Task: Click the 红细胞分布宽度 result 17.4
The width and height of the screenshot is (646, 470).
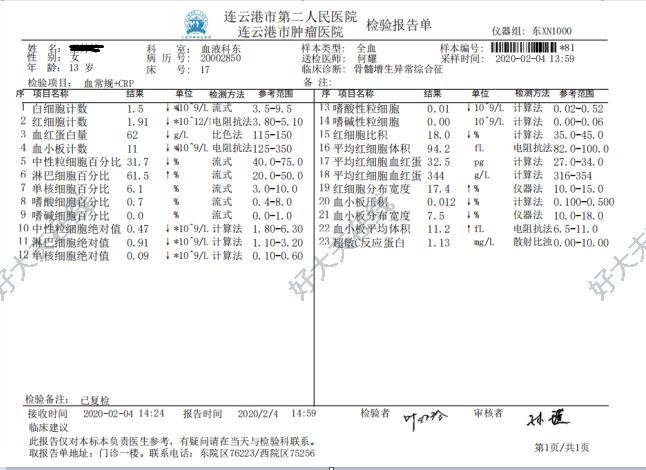Action: (x=438, y=189)
